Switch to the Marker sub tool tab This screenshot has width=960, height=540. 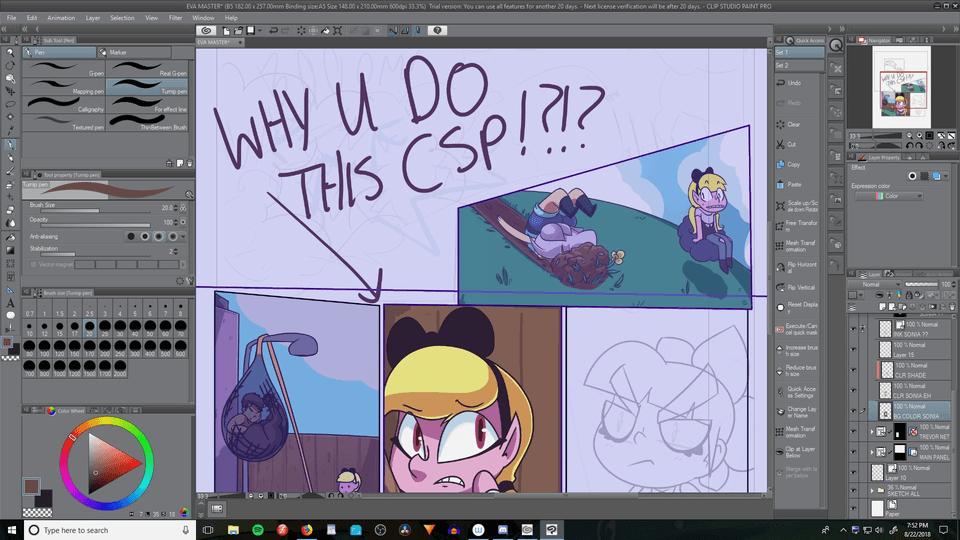(118, 51)
